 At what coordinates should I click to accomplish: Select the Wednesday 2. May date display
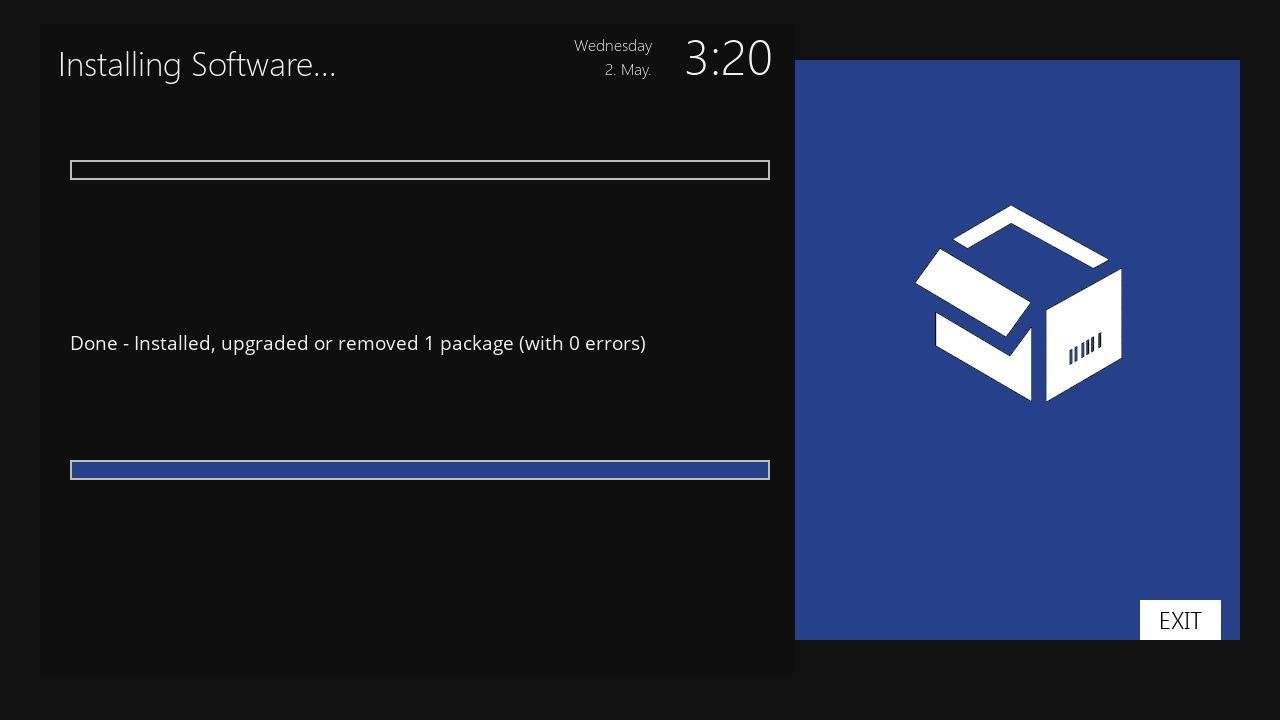click(x=613, y=57)
